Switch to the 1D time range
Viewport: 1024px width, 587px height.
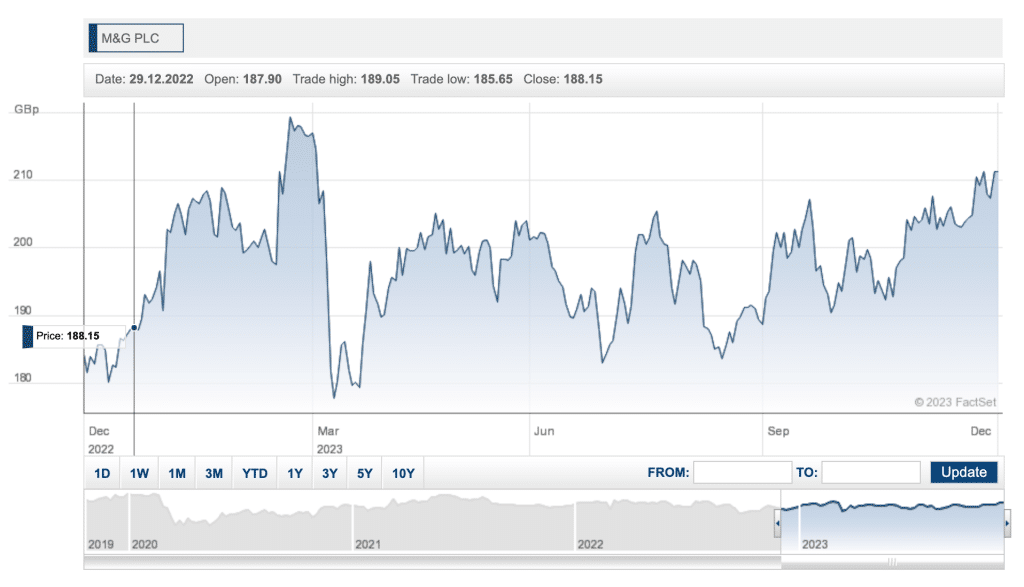coord(102,473)
